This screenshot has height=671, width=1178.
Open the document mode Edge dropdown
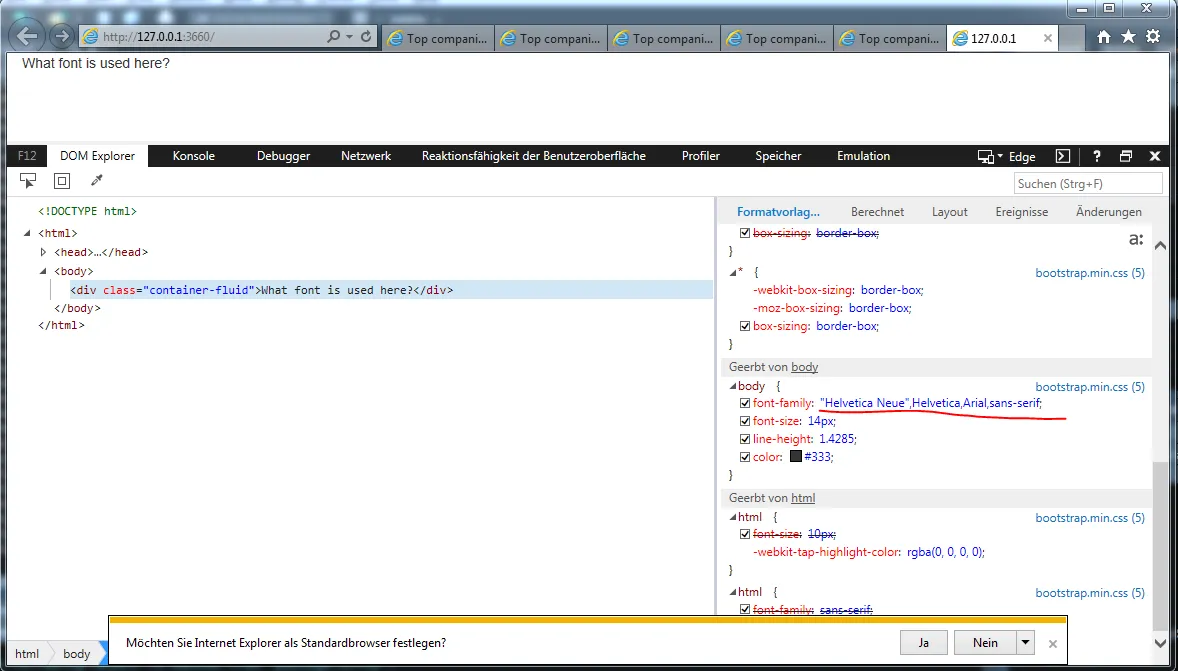pyautogui.click(x=1007, y=156)
